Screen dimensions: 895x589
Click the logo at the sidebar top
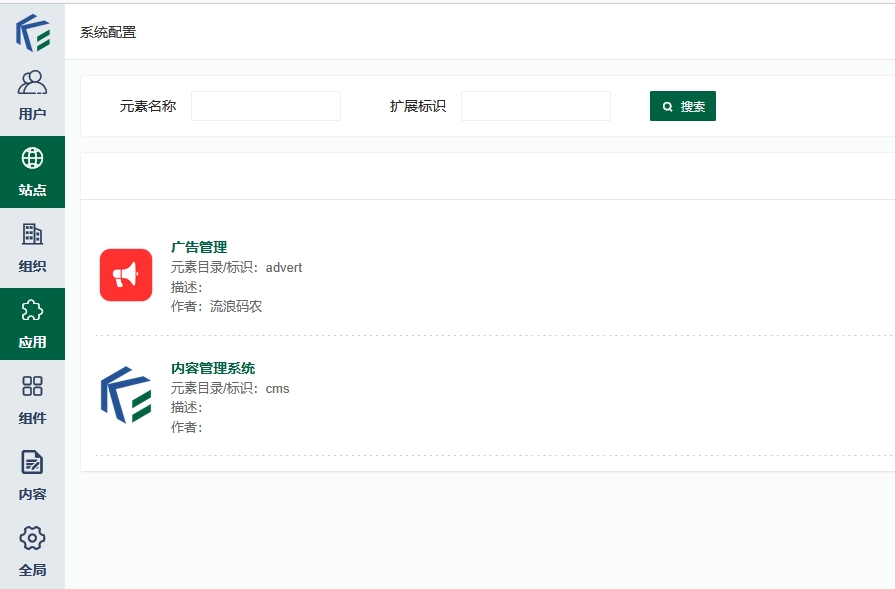(32, 32)
